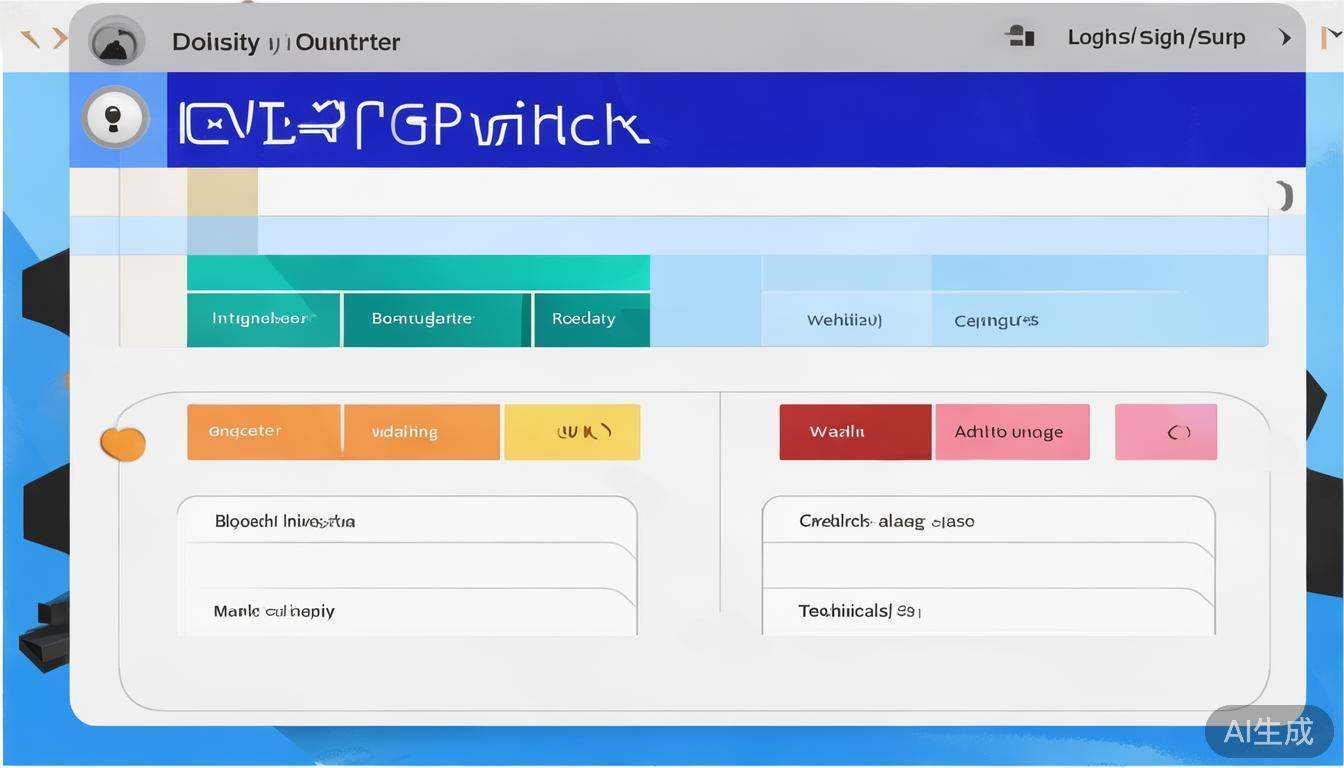The width and height of the screenshot is (1344, 768).
Task: Toggle the pink circle button
Action: 1166,432
